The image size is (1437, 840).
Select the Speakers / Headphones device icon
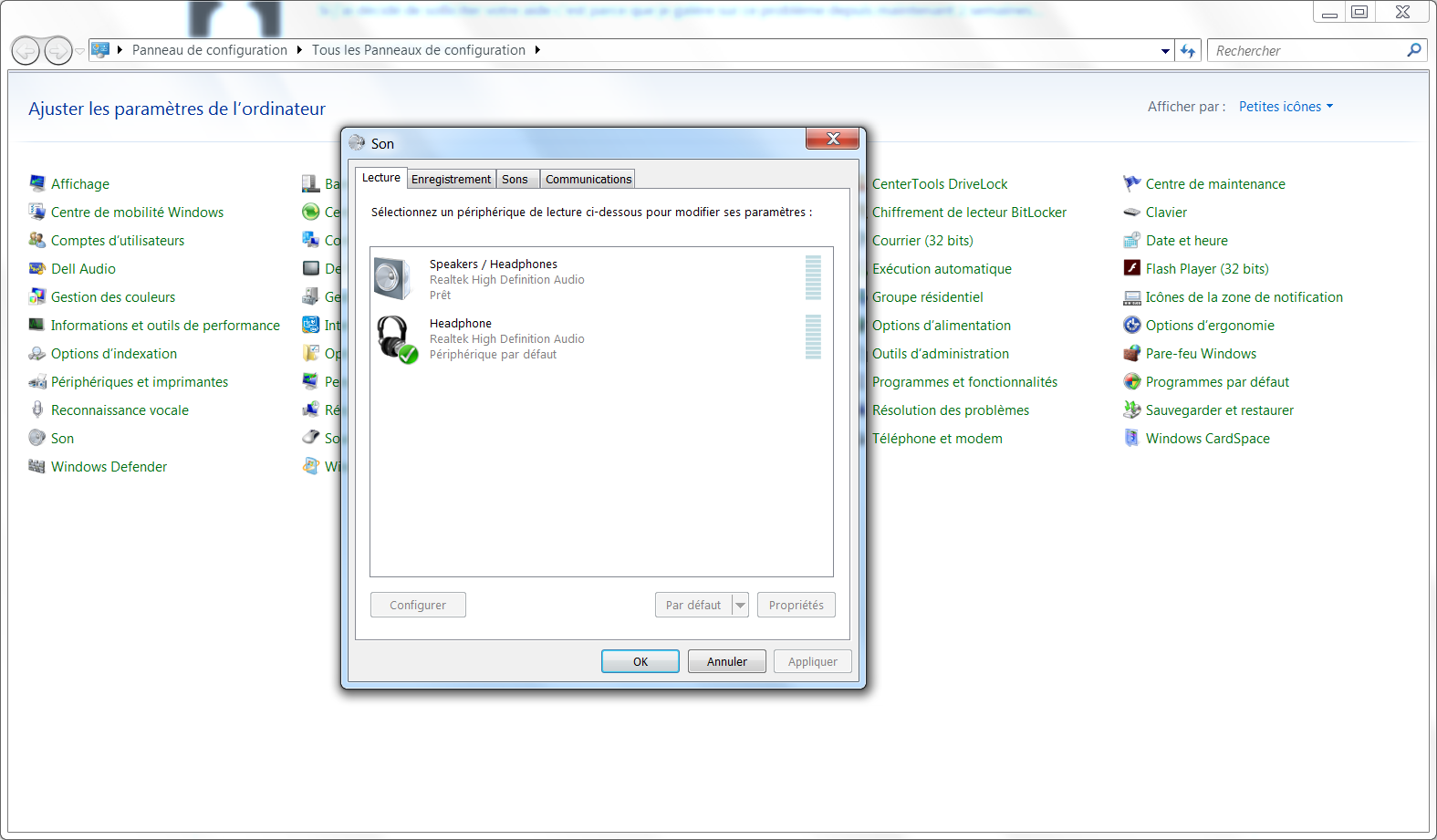393,278
